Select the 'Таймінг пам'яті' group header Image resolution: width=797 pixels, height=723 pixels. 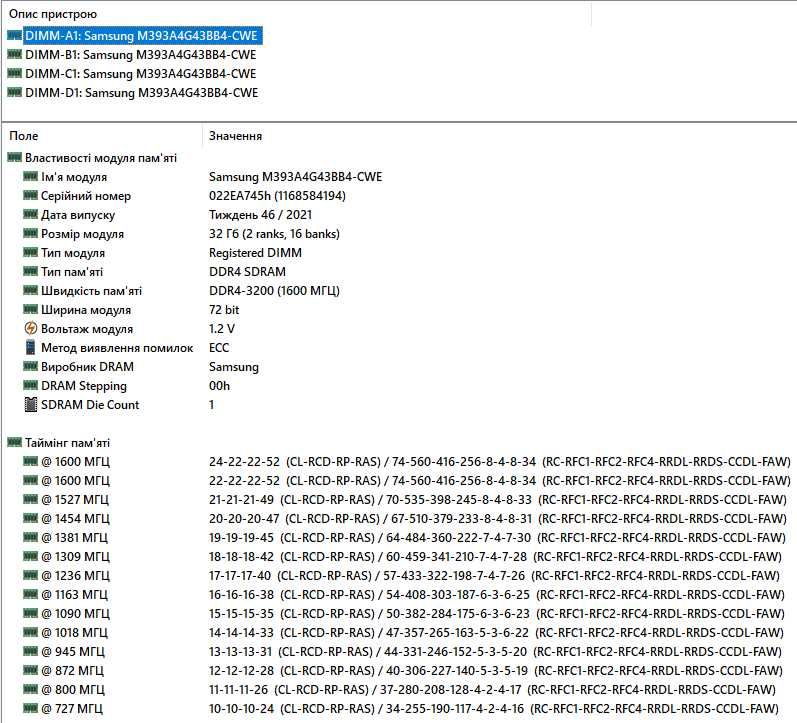pos(67,443)
